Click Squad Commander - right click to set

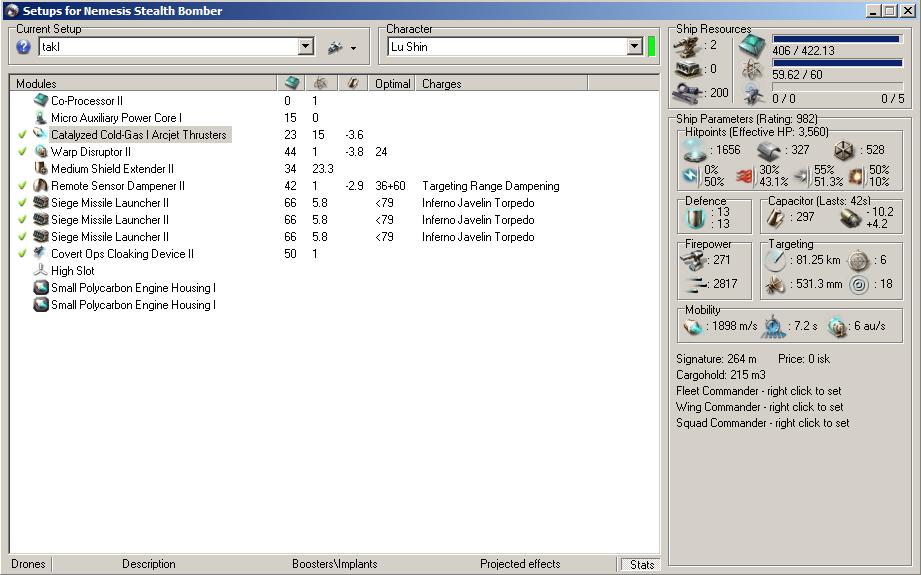(762, 423)
